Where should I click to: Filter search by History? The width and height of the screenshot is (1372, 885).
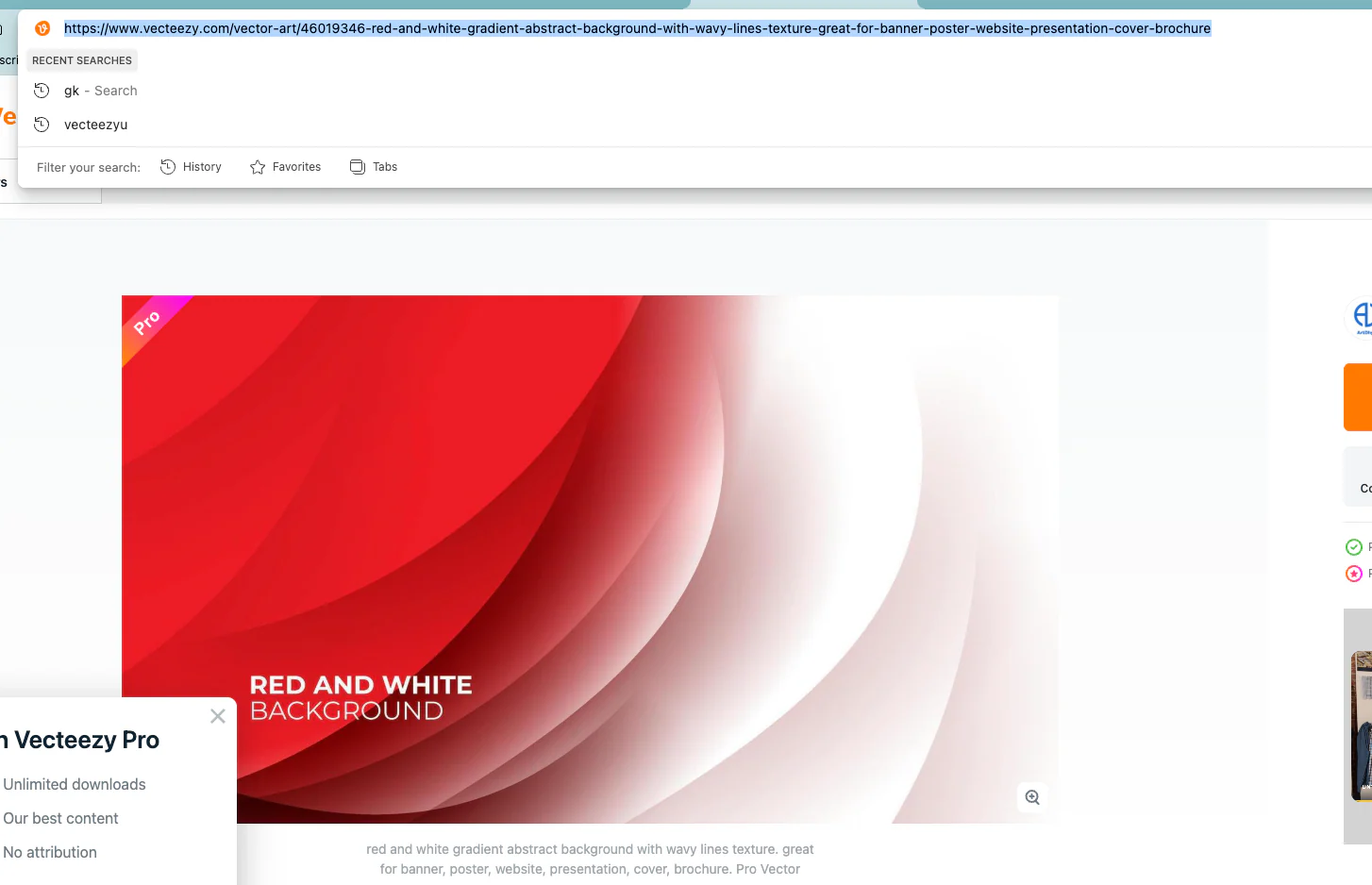click(x=191, y=167)
